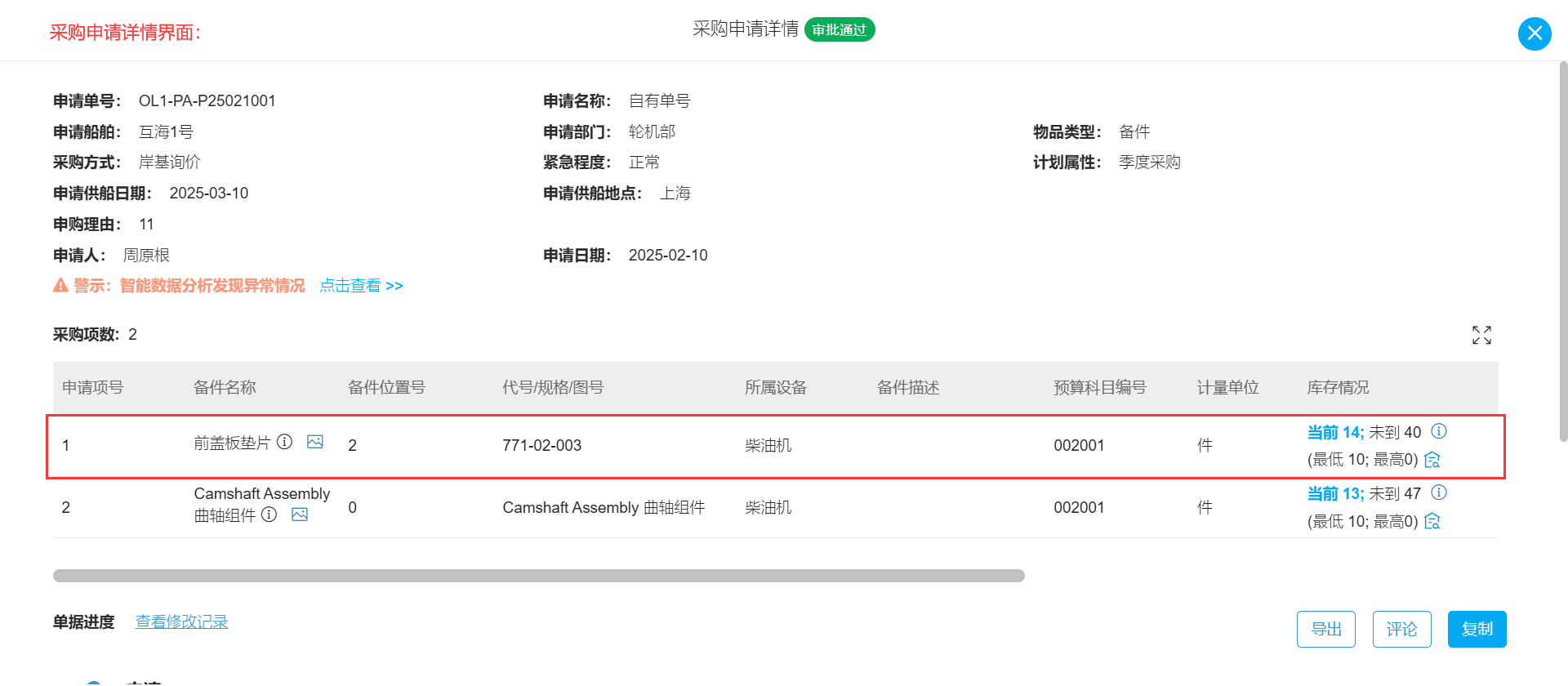
Task: Click 自有单号 application name value
Action: click(660, 100)
